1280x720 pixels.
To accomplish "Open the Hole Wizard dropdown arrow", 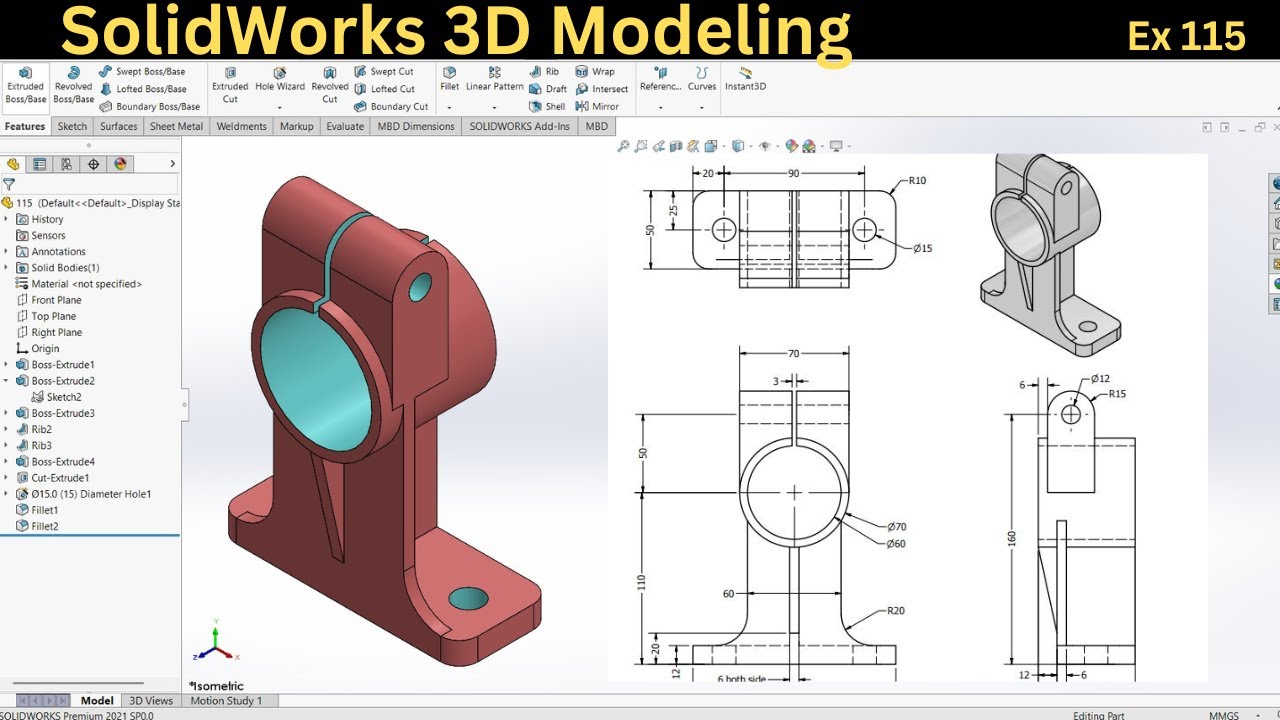I will point(280,107).
